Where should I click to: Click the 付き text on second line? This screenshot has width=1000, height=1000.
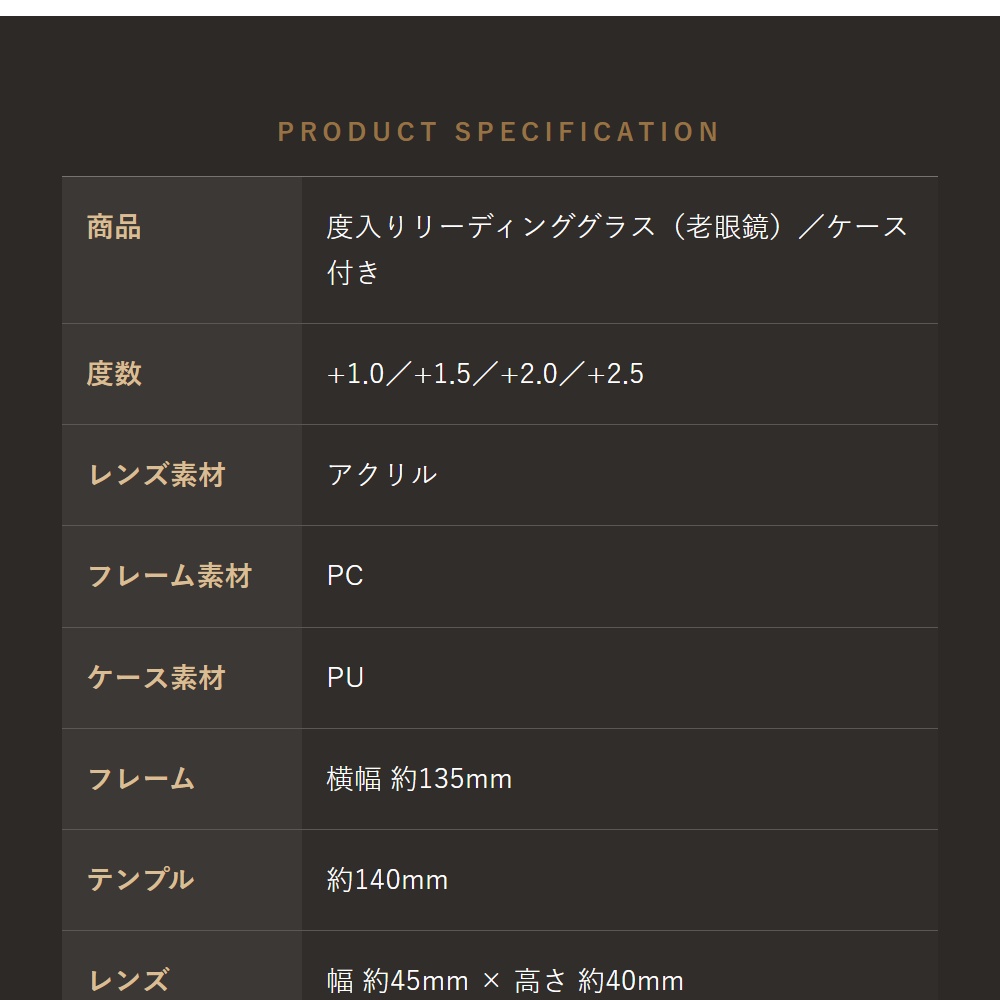click(x=353, y=272)
